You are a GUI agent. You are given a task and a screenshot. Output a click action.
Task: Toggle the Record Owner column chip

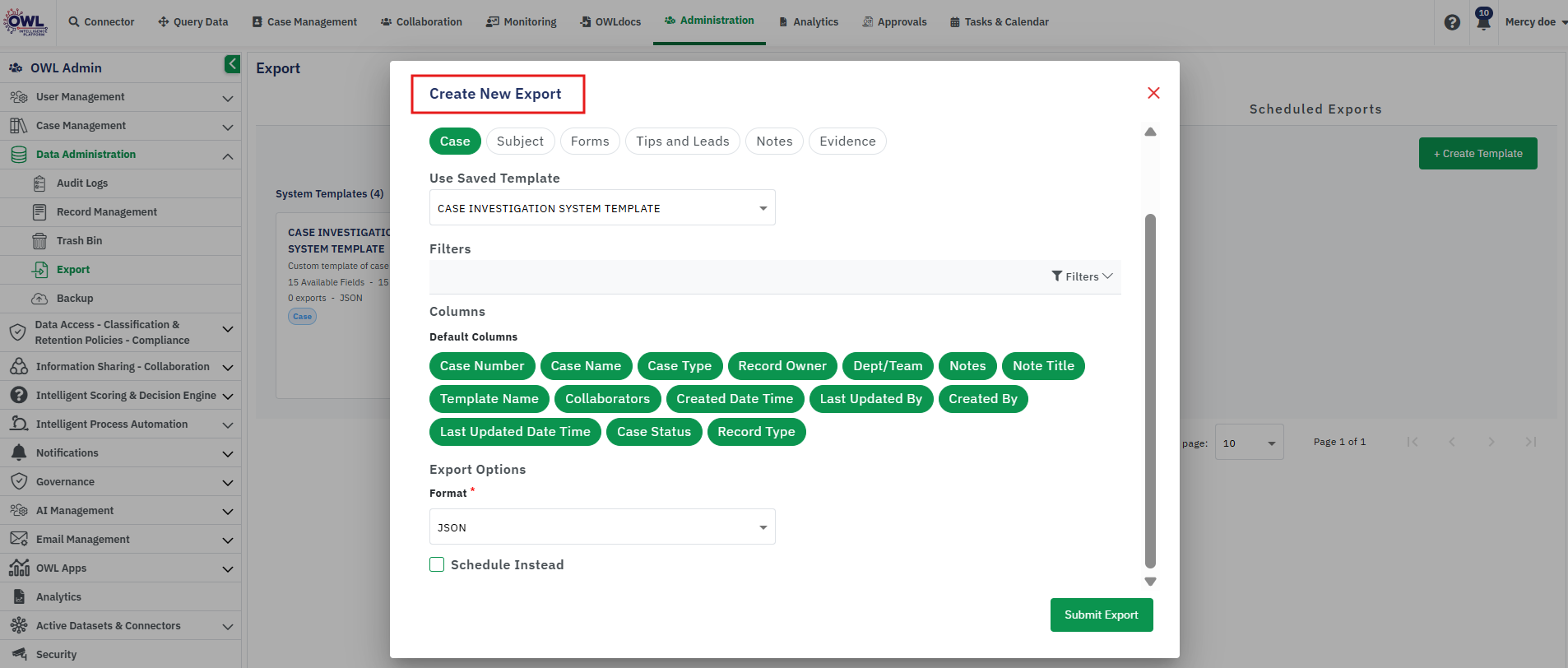point(782,366)
